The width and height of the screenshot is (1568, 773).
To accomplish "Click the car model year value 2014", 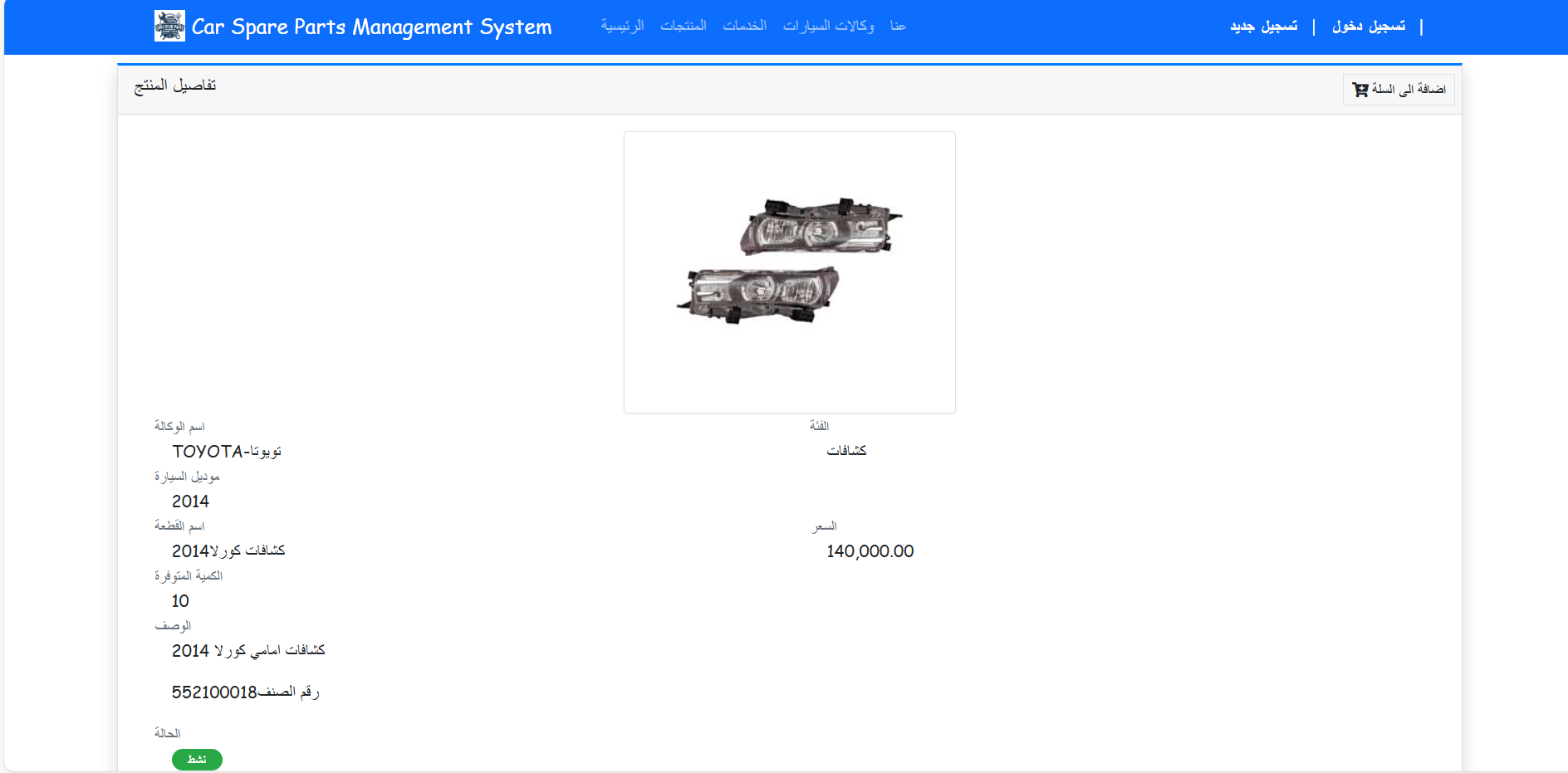I will 190,501.
